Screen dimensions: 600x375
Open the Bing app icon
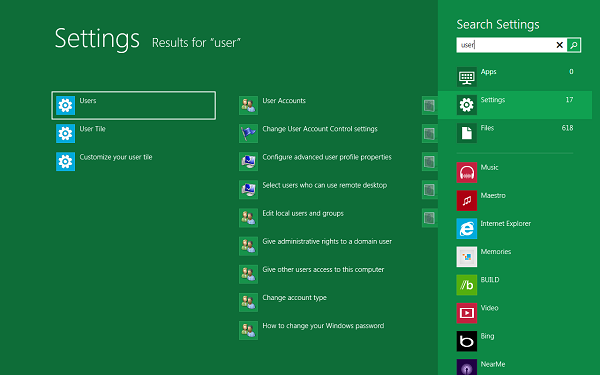[x=466, y=341]
